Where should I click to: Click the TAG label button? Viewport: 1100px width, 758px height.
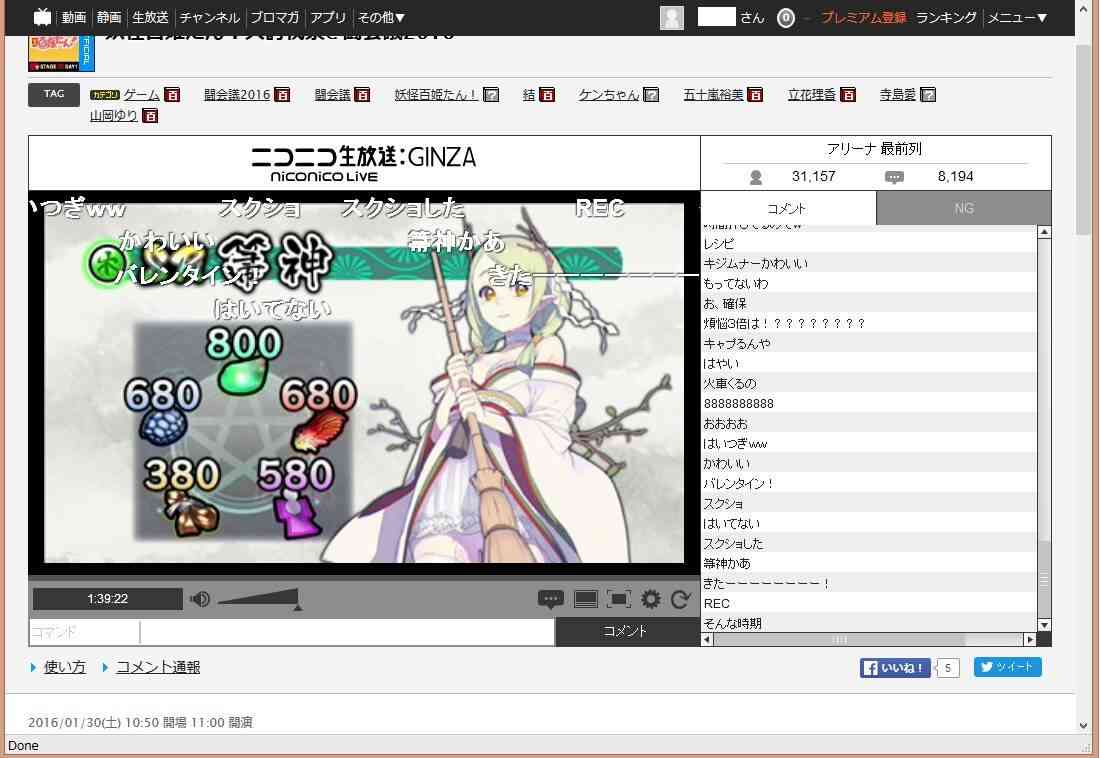point(54,95)
